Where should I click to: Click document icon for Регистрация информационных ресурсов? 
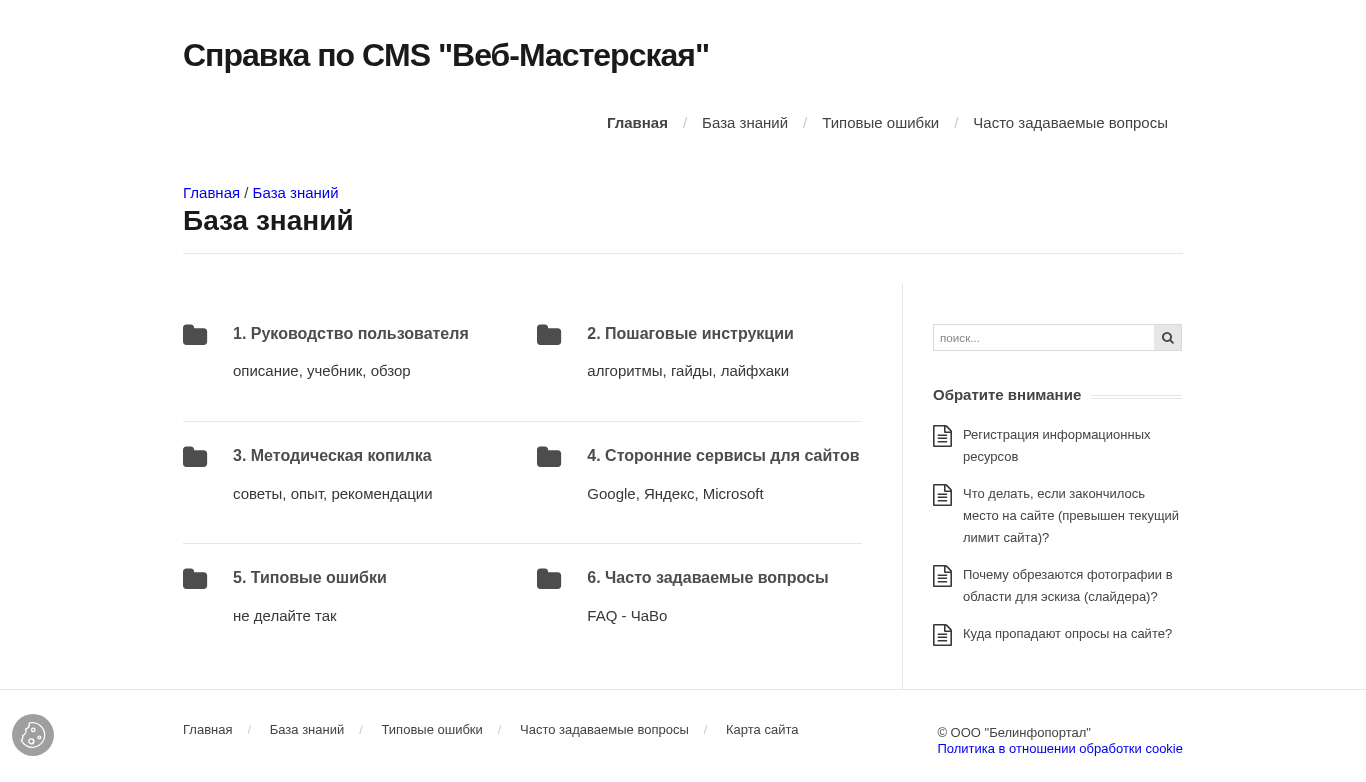[x=942, y=436]
